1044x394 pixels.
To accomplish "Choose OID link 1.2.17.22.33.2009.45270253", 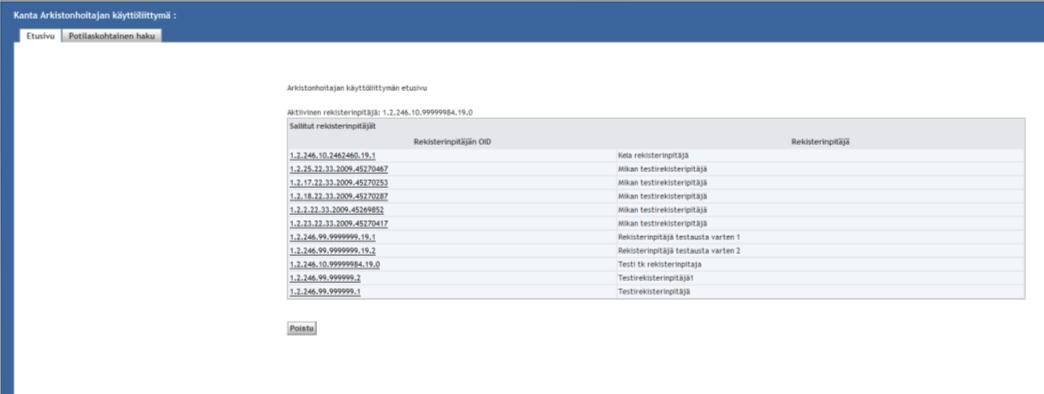I will (x=339, y=182).
